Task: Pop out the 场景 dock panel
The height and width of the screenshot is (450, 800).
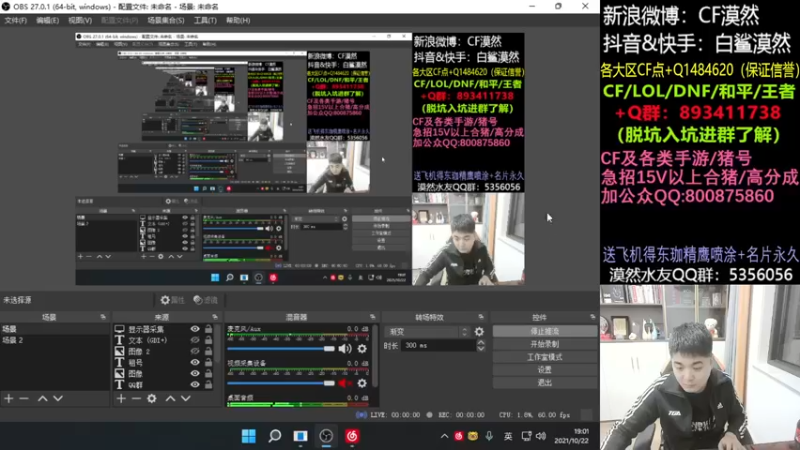Action: (x=103, y=317)
